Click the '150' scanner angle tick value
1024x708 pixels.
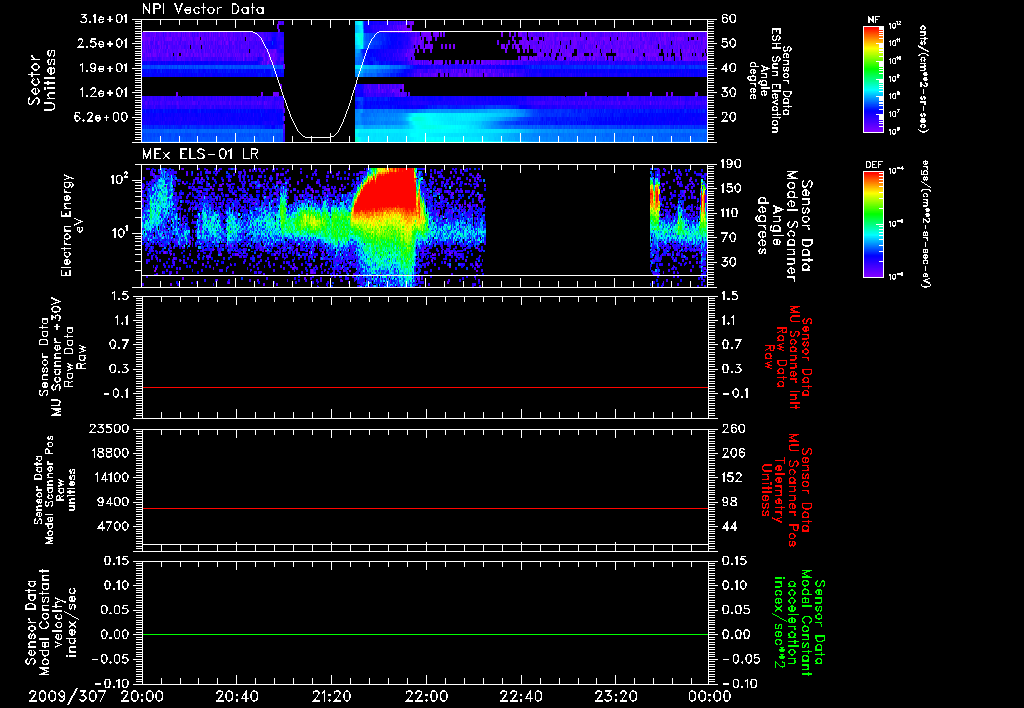pos(731,189)
